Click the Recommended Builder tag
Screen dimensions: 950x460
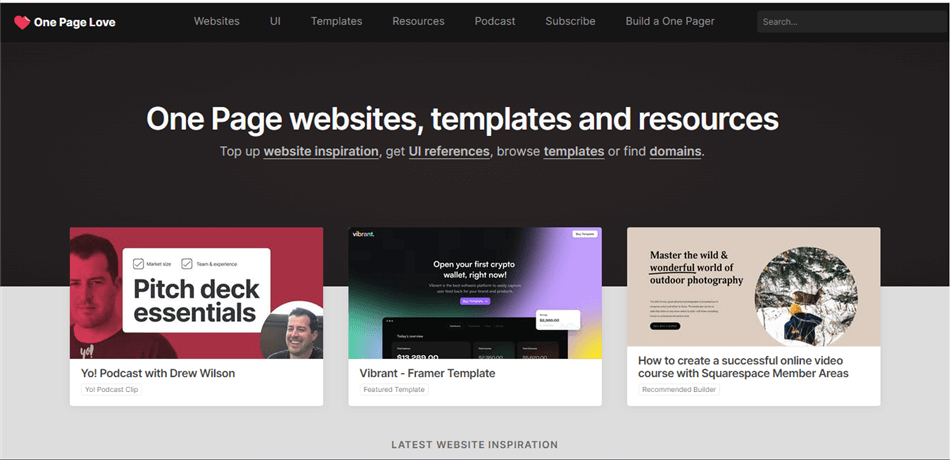[679, 389]
